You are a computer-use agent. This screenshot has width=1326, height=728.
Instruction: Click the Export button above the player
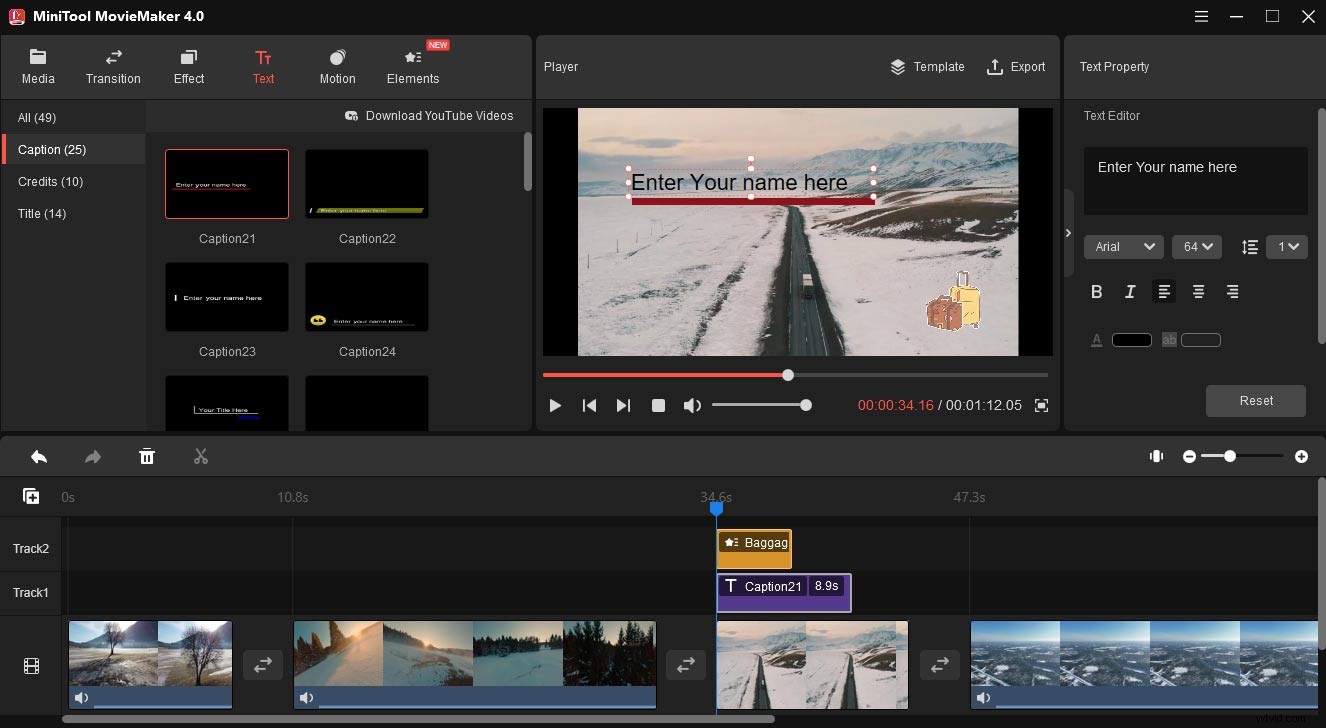(x=1016, y=66)
